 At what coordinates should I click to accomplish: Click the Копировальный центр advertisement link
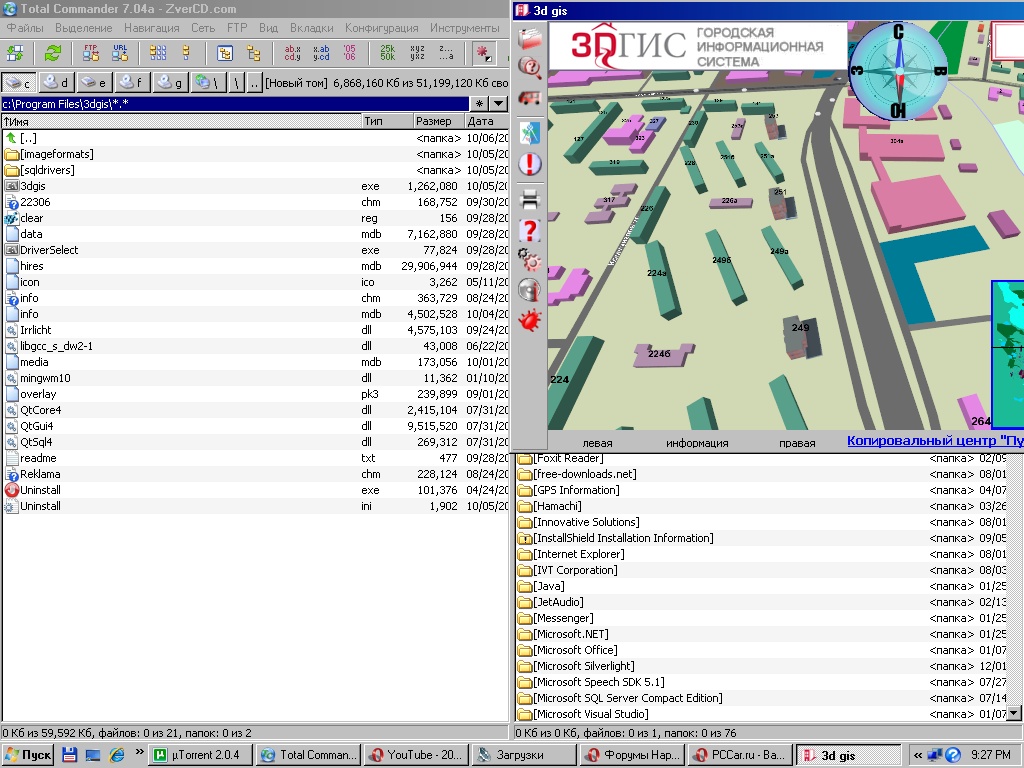pos(934,441)
